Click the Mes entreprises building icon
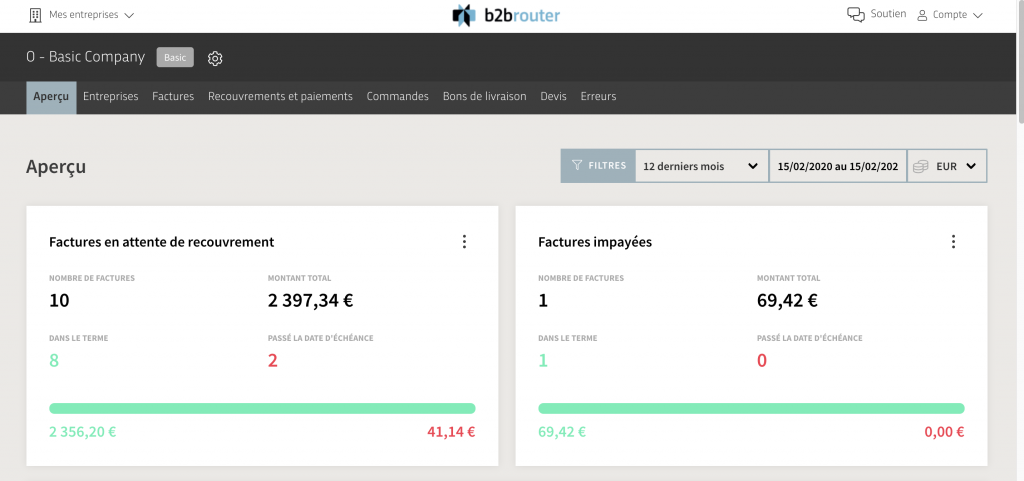The height and width of the screenshot is (481, 1024). pyautogui.click(x=35, y=15)
